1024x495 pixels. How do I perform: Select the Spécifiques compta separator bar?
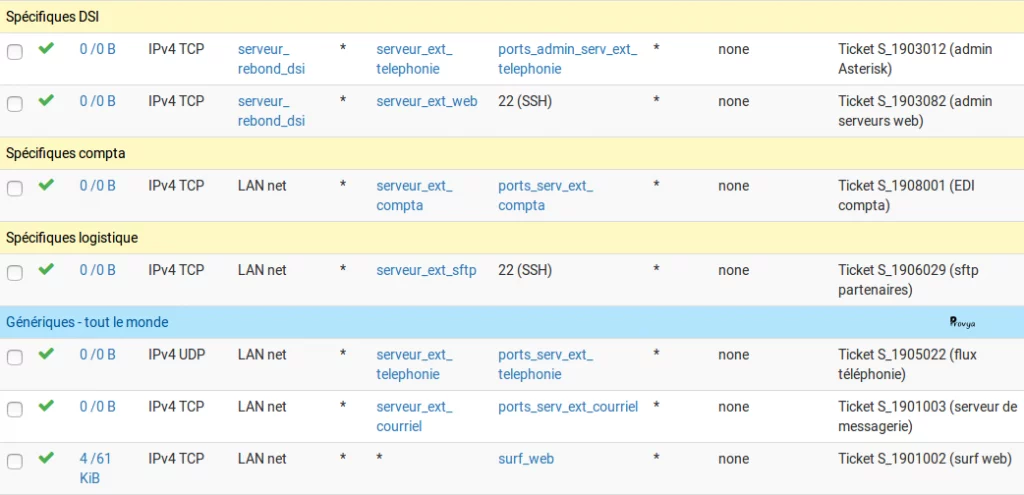(x=512, y=153)
